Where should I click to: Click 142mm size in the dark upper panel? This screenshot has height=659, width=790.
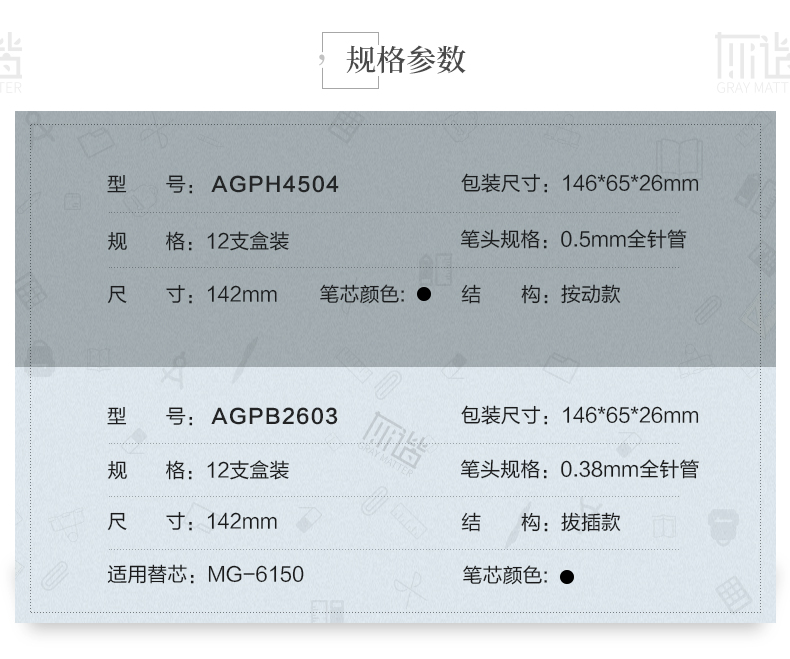[x=242, y=295]
